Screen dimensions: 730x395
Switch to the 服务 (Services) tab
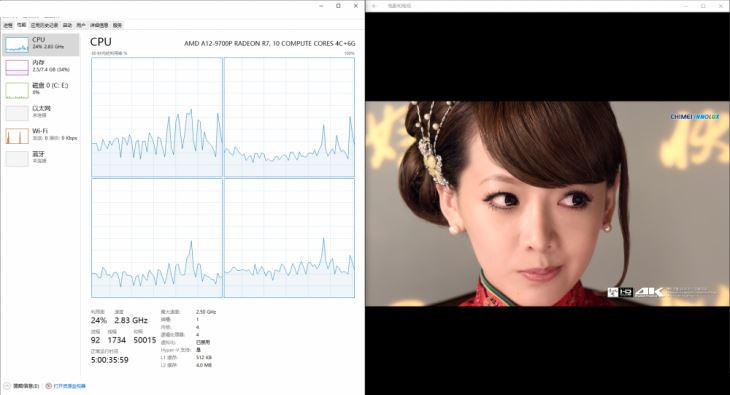(x=117, y=25)
